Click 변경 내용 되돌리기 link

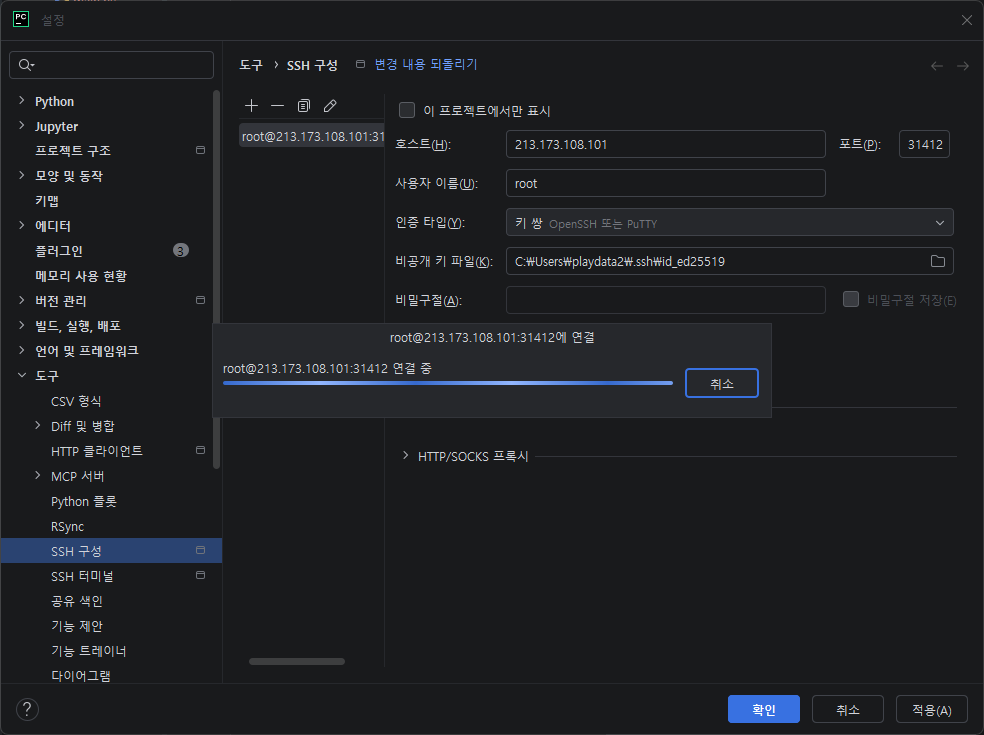425,64
